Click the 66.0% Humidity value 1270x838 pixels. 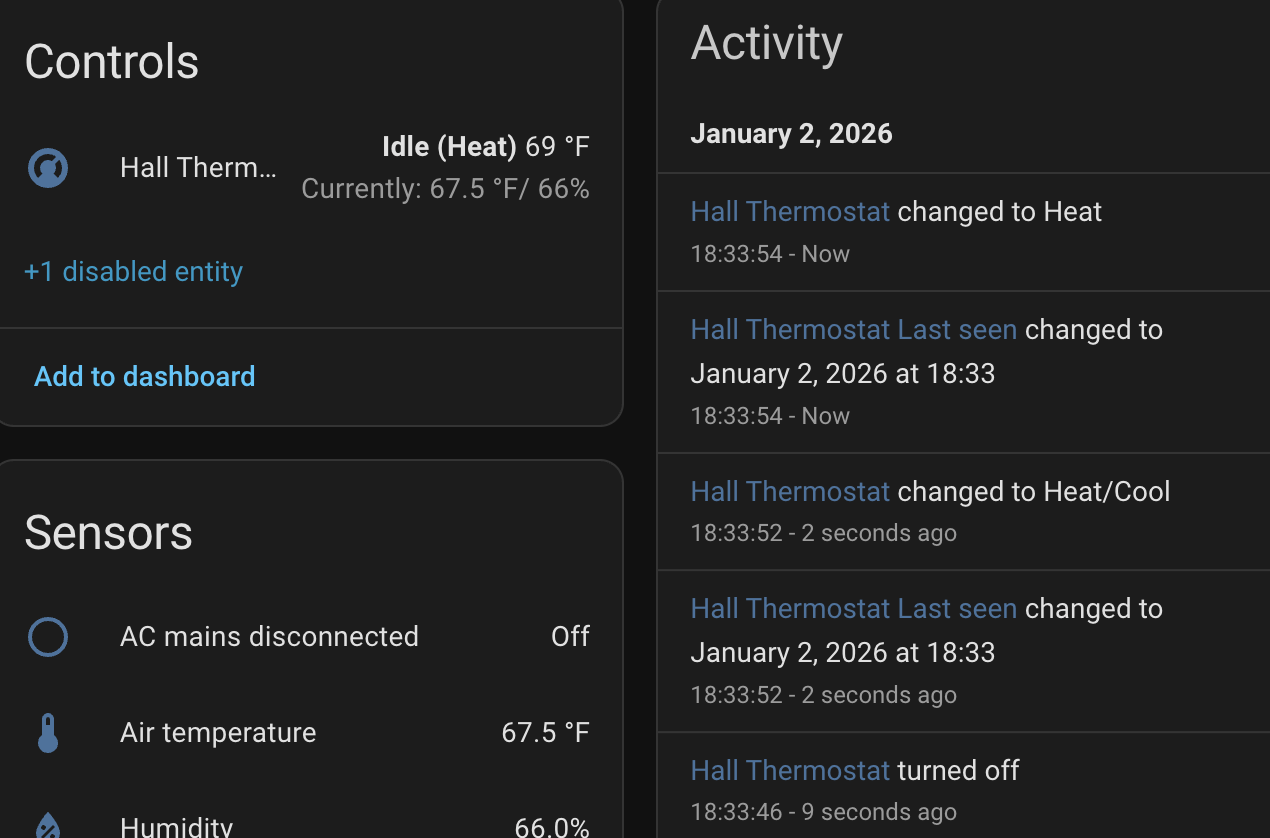coord(551,827)
